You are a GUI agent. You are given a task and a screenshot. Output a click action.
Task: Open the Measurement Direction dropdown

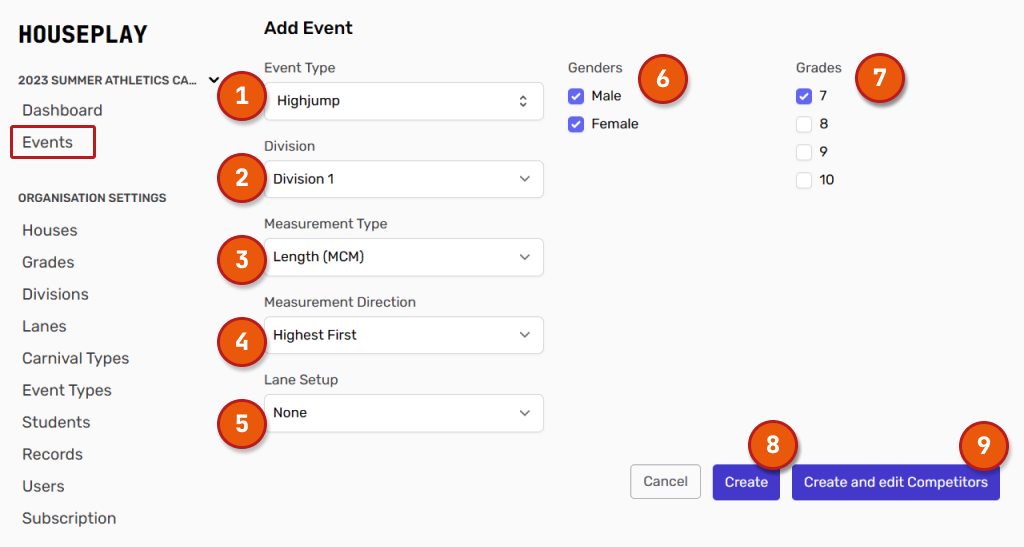click(404, 335)
